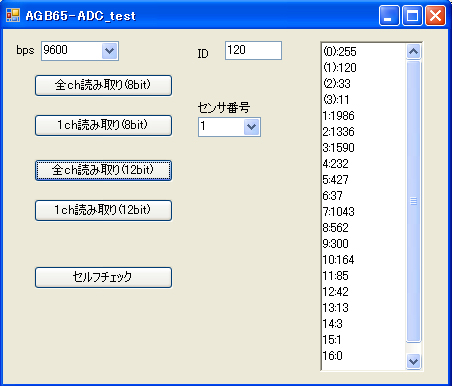Click the list scrollbar up arrow

pyautogui.click(x=413, y=52)
